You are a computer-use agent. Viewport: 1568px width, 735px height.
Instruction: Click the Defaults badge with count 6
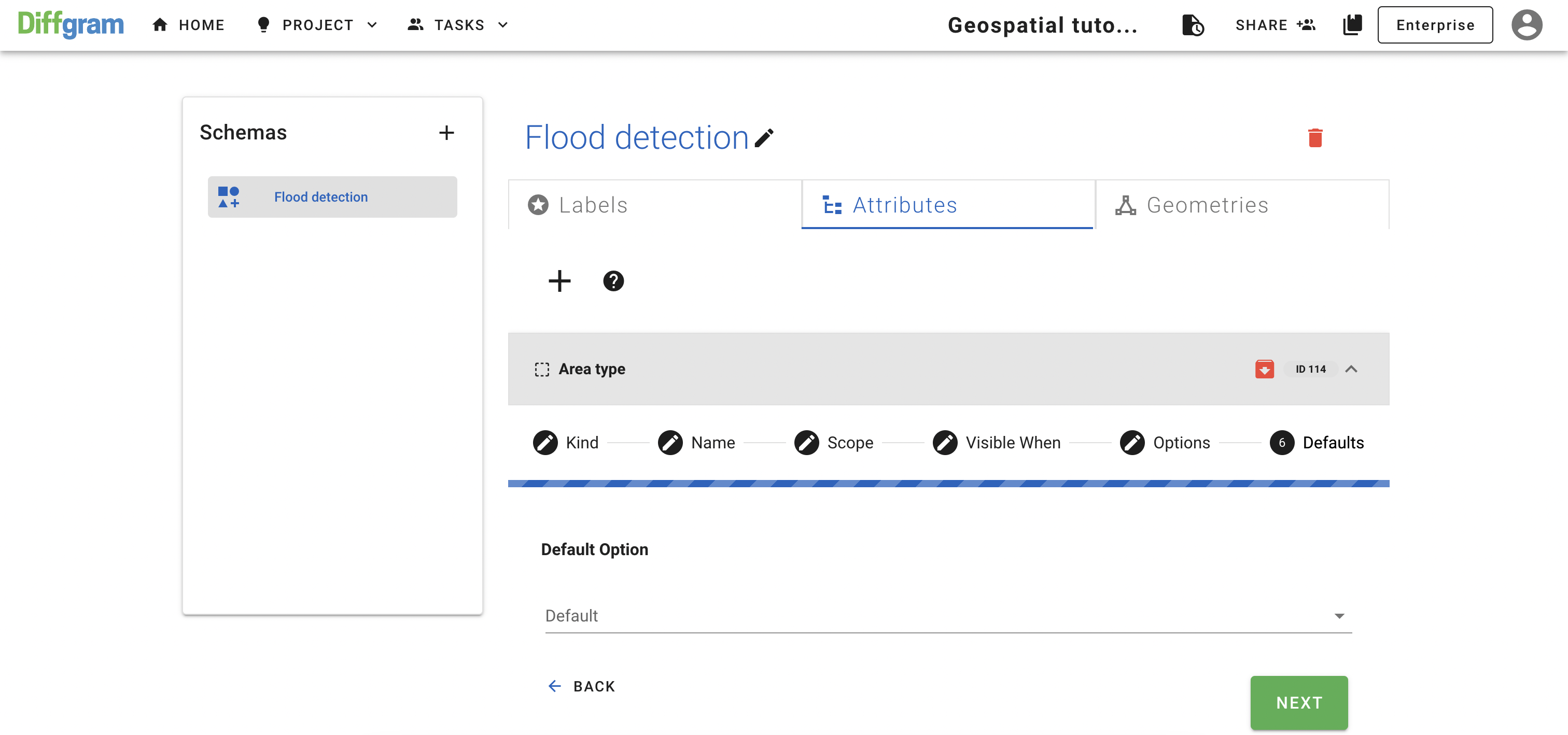point(1281,443)
